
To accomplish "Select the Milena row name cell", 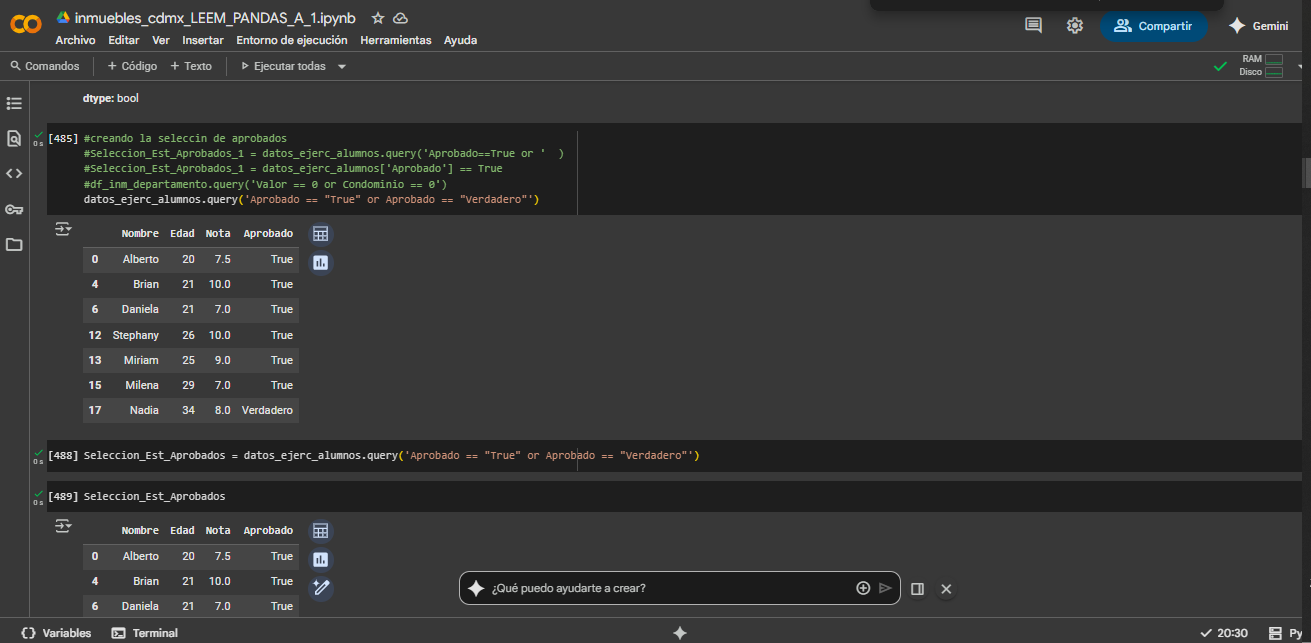I will coord(142,385).
